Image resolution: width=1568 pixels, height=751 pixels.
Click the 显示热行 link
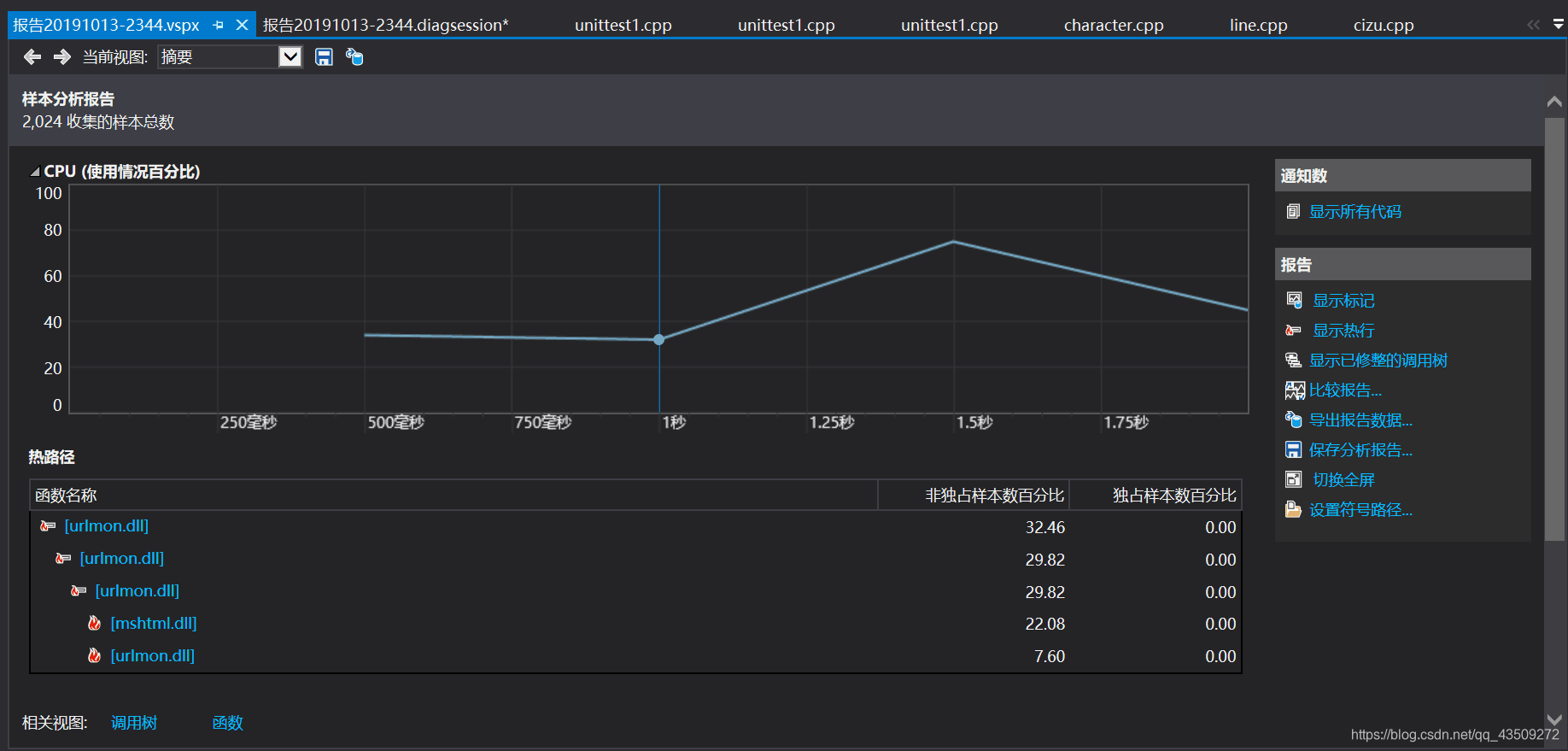click(x=1343, y=330)
